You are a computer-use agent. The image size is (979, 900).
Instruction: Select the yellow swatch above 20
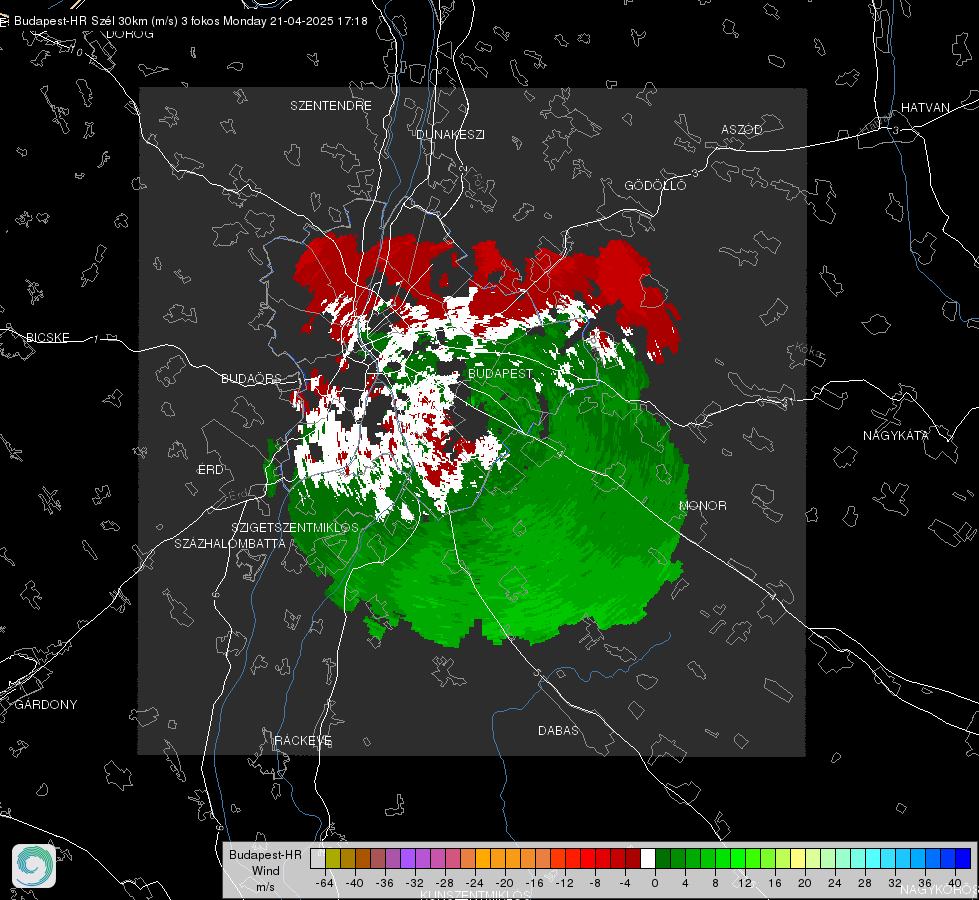coord(798,858)
